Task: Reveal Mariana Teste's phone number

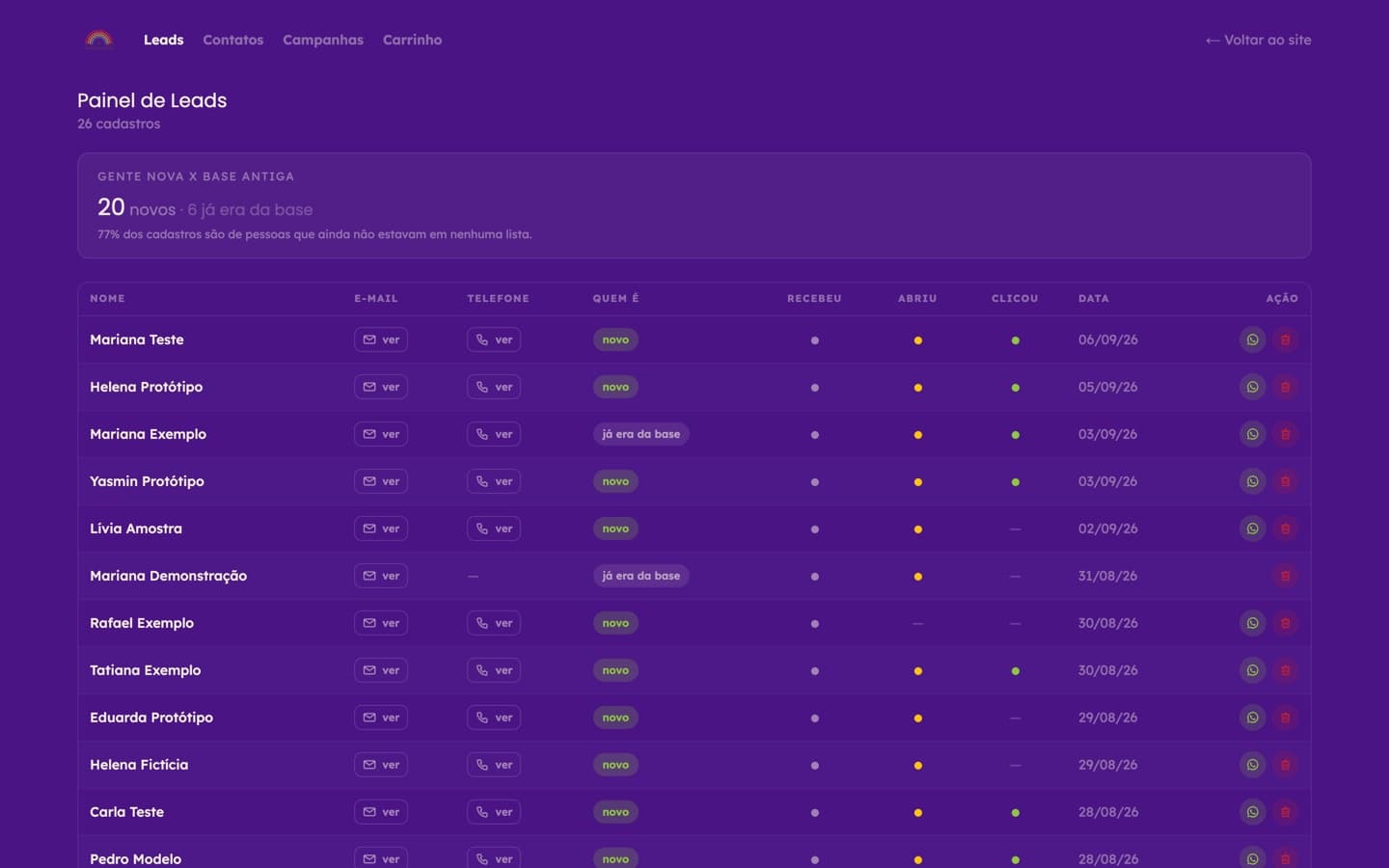Action: (494, 339)
